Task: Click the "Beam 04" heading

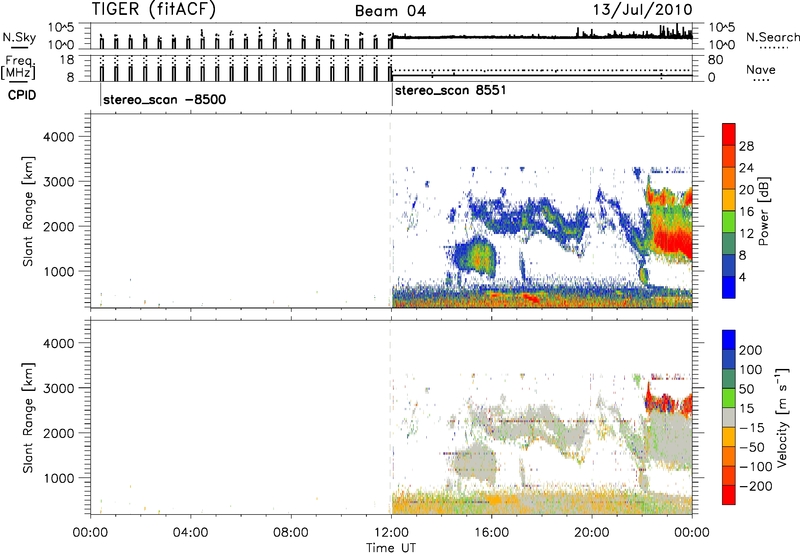Action: pyautogui.click(x=390, y=11)
